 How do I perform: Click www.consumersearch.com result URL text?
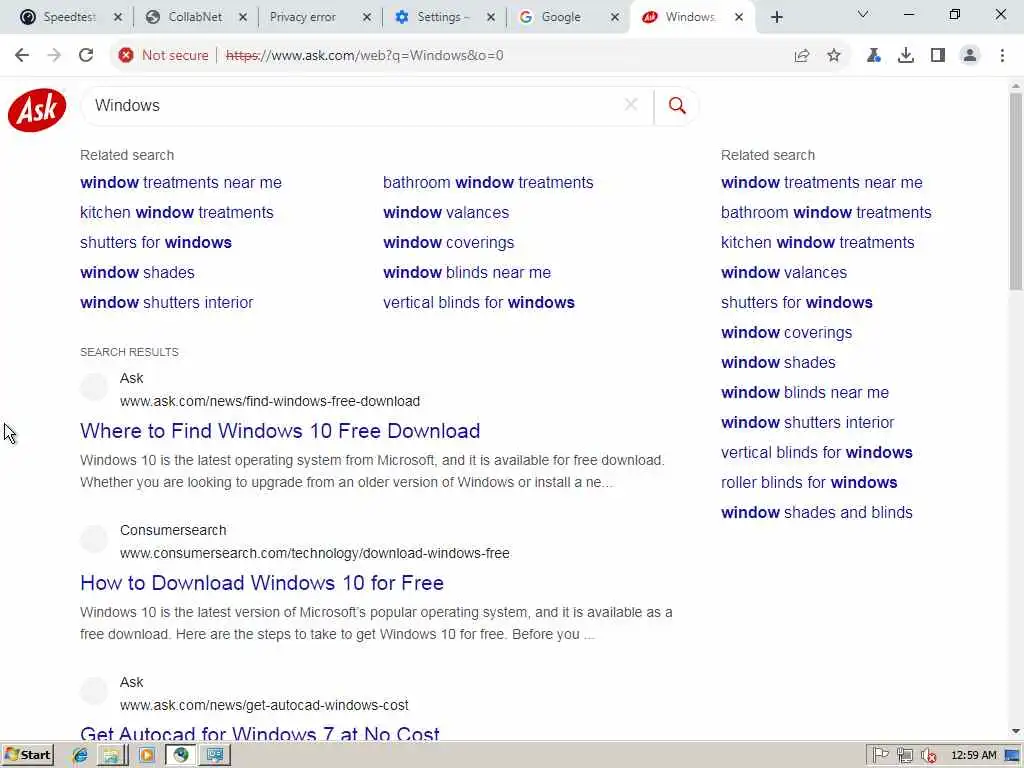click(315, 554)
